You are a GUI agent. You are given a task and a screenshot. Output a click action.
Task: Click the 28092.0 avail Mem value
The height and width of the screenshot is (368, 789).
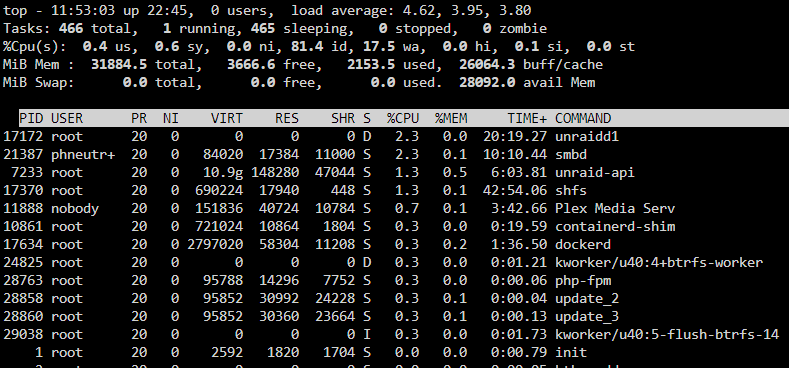pyautogui.click(x=488, y=83)
